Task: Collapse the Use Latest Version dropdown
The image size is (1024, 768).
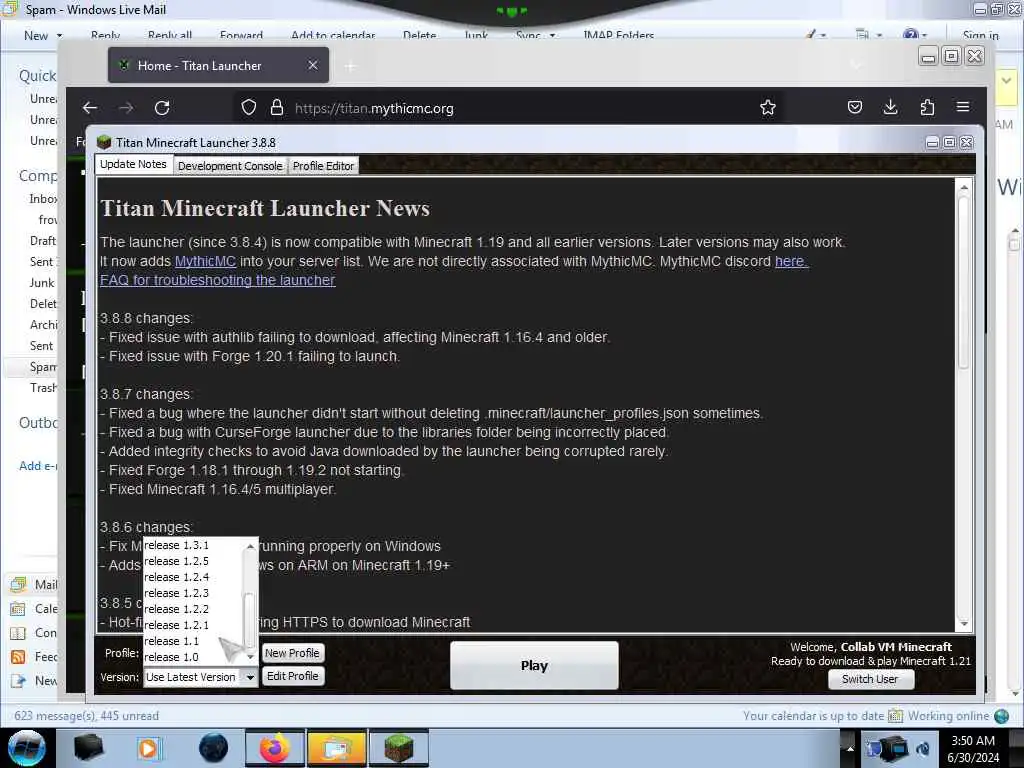Action: point(250,677)
